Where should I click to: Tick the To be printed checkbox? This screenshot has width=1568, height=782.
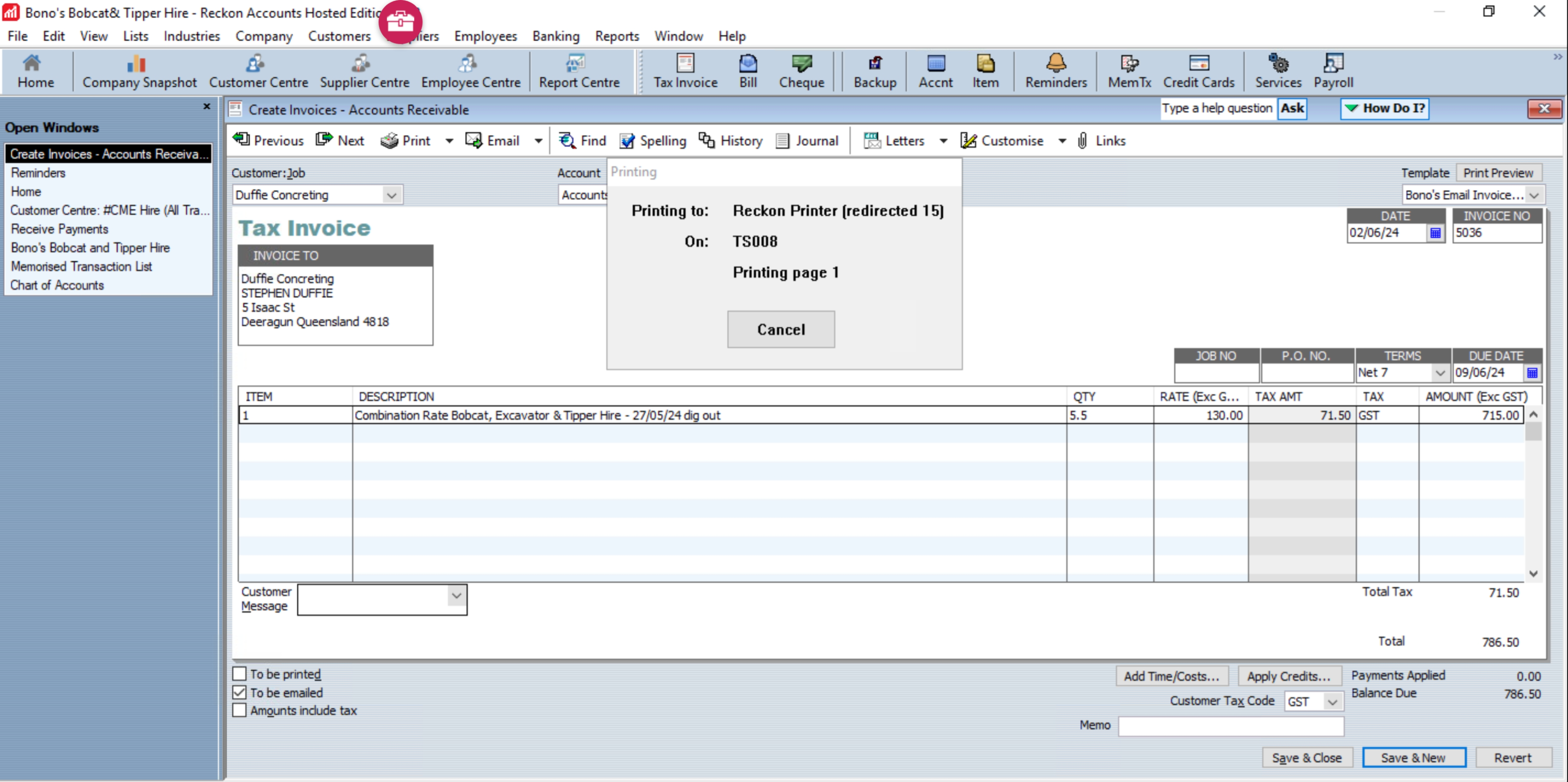point(239,674)
